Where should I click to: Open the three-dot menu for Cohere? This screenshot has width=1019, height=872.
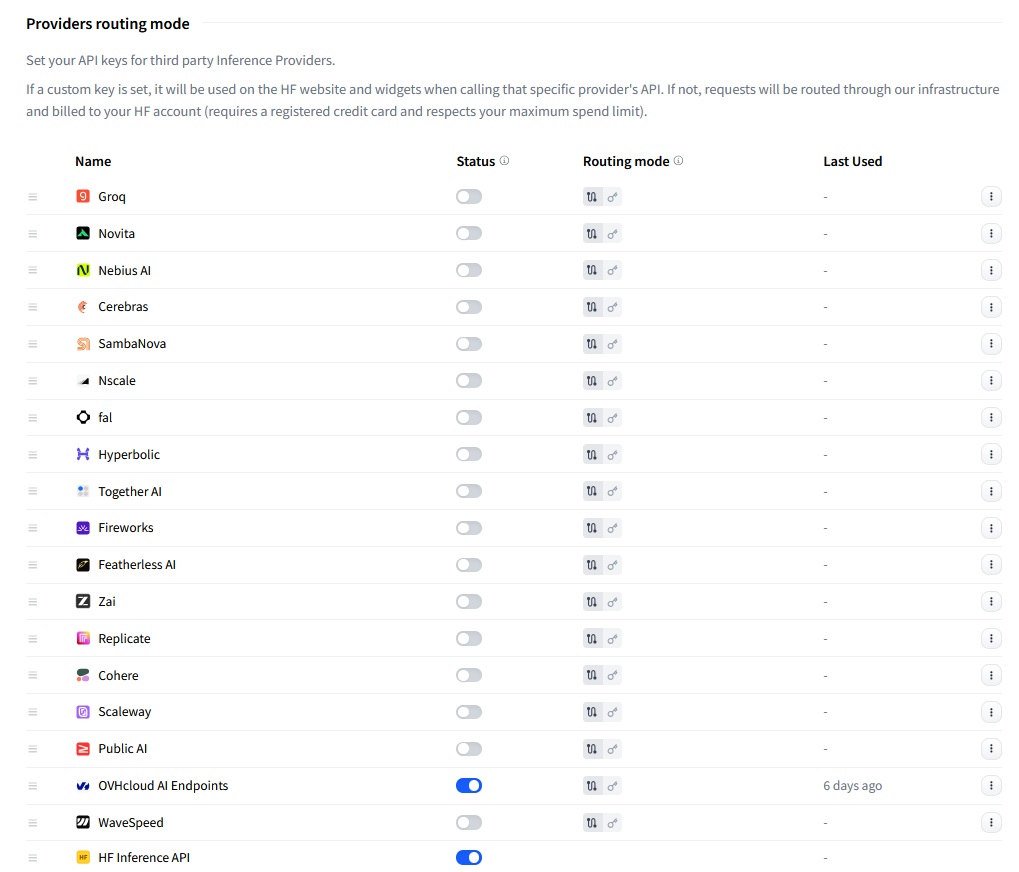click(991, 676)
